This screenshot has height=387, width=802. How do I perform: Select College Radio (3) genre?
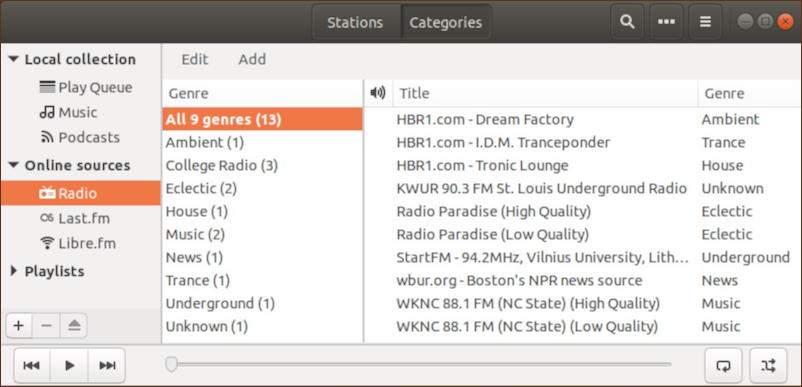click(x=262, y=165)
